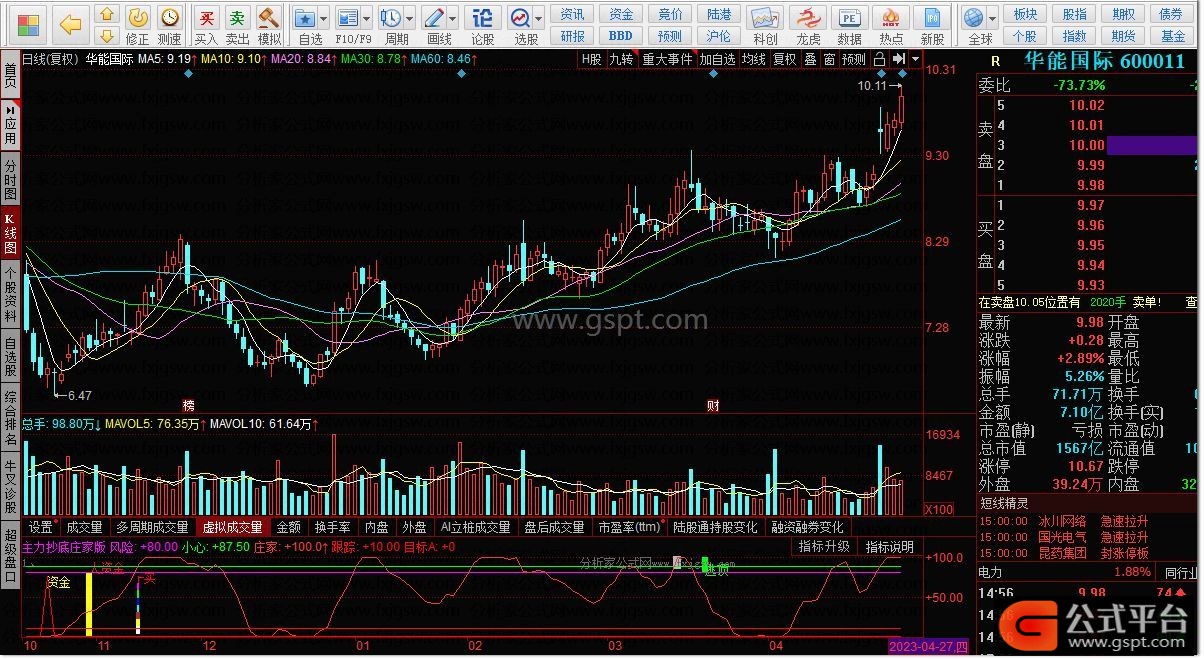Click the green 卖出 sell icon
1204x659 pixels.
pos(237,24)
